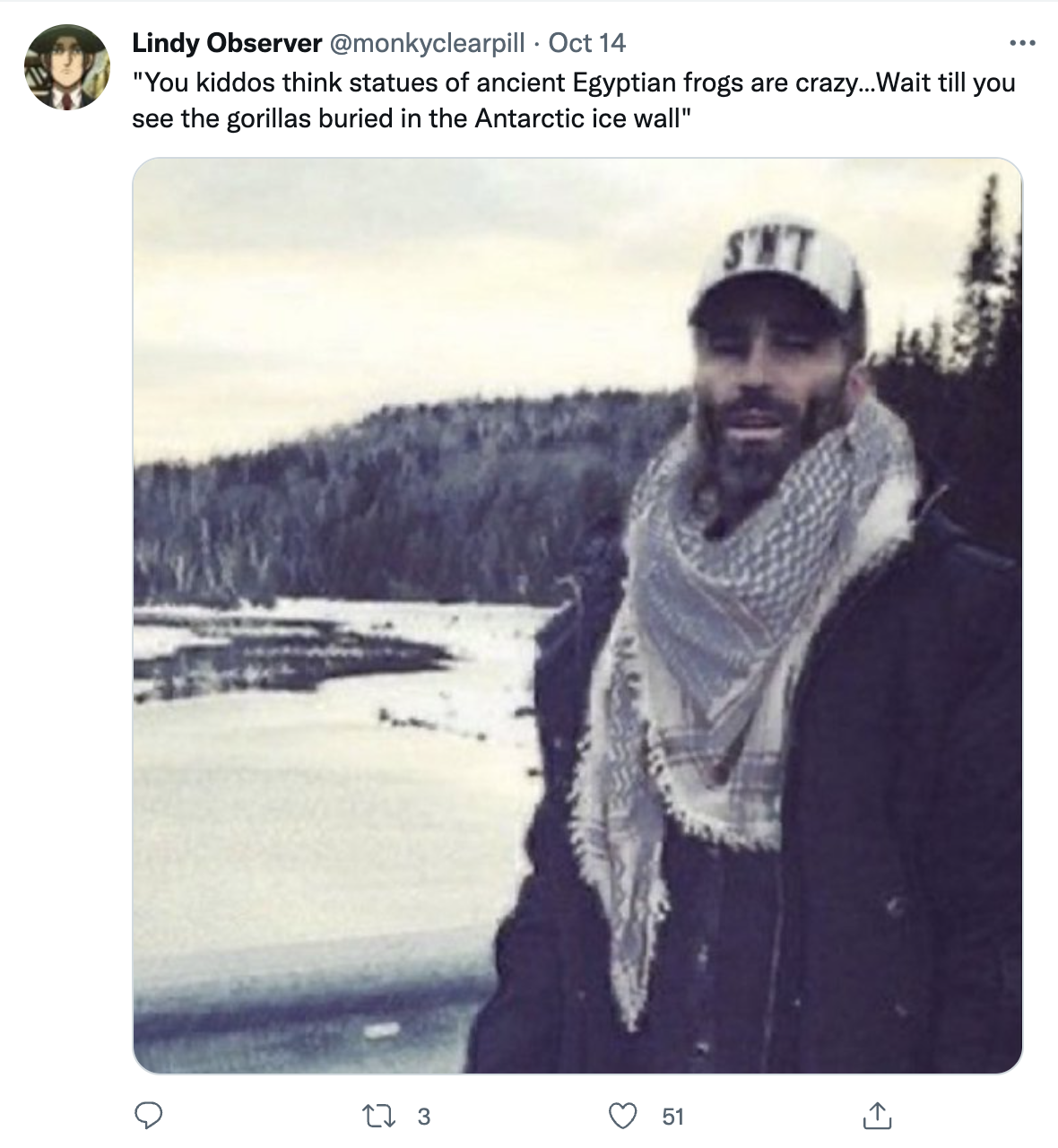Click the @monkyclearpill handle
The height and width of the screenshot is (1148, 1058).
[x=429, y=42]
